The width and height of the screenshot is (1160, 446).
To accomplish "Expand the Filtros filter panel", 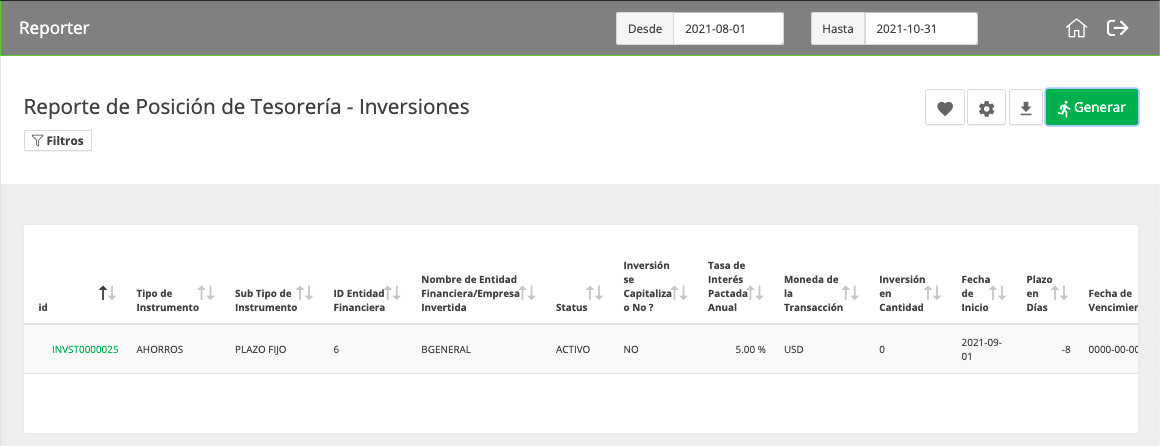I will pos(58,141).
